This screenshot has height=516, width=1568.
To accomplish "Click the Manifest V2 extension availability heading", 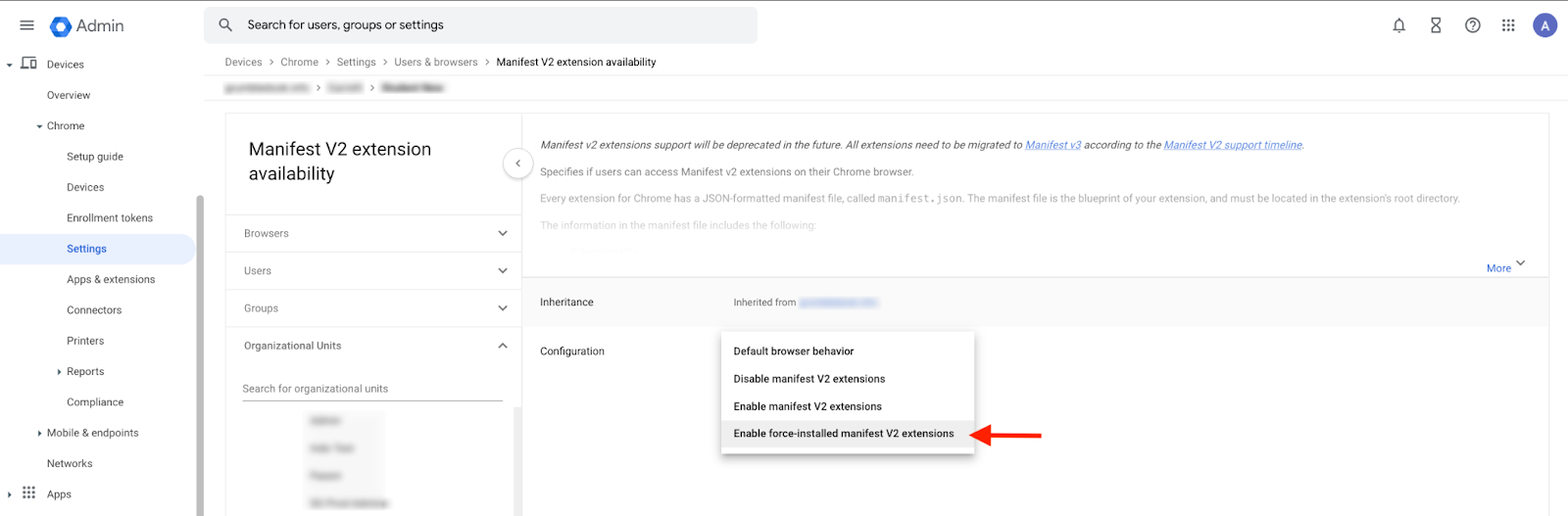I will [340, 161].
